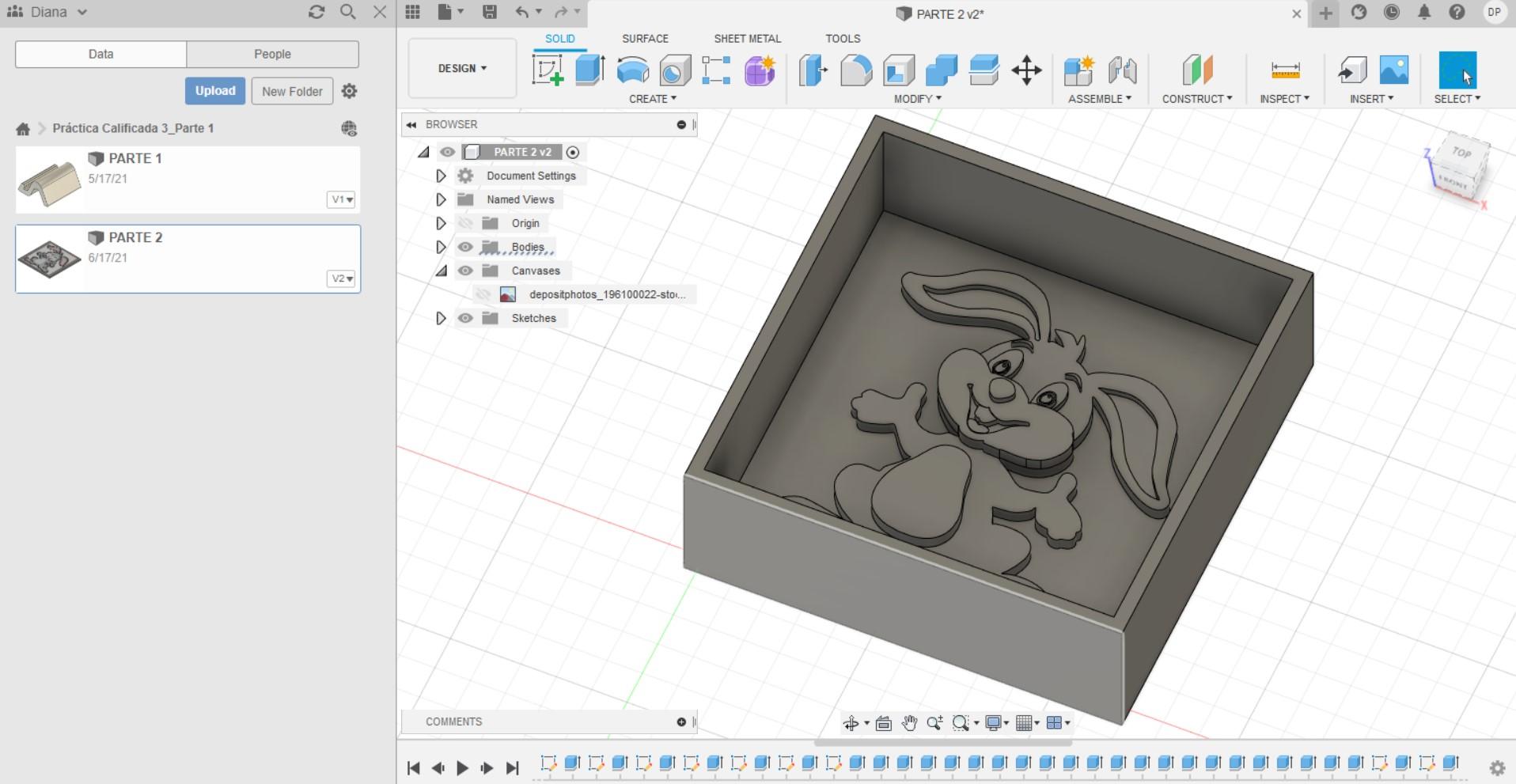Select the Revolve tool
Screen dimensions: 1516x784
point(633,70)
